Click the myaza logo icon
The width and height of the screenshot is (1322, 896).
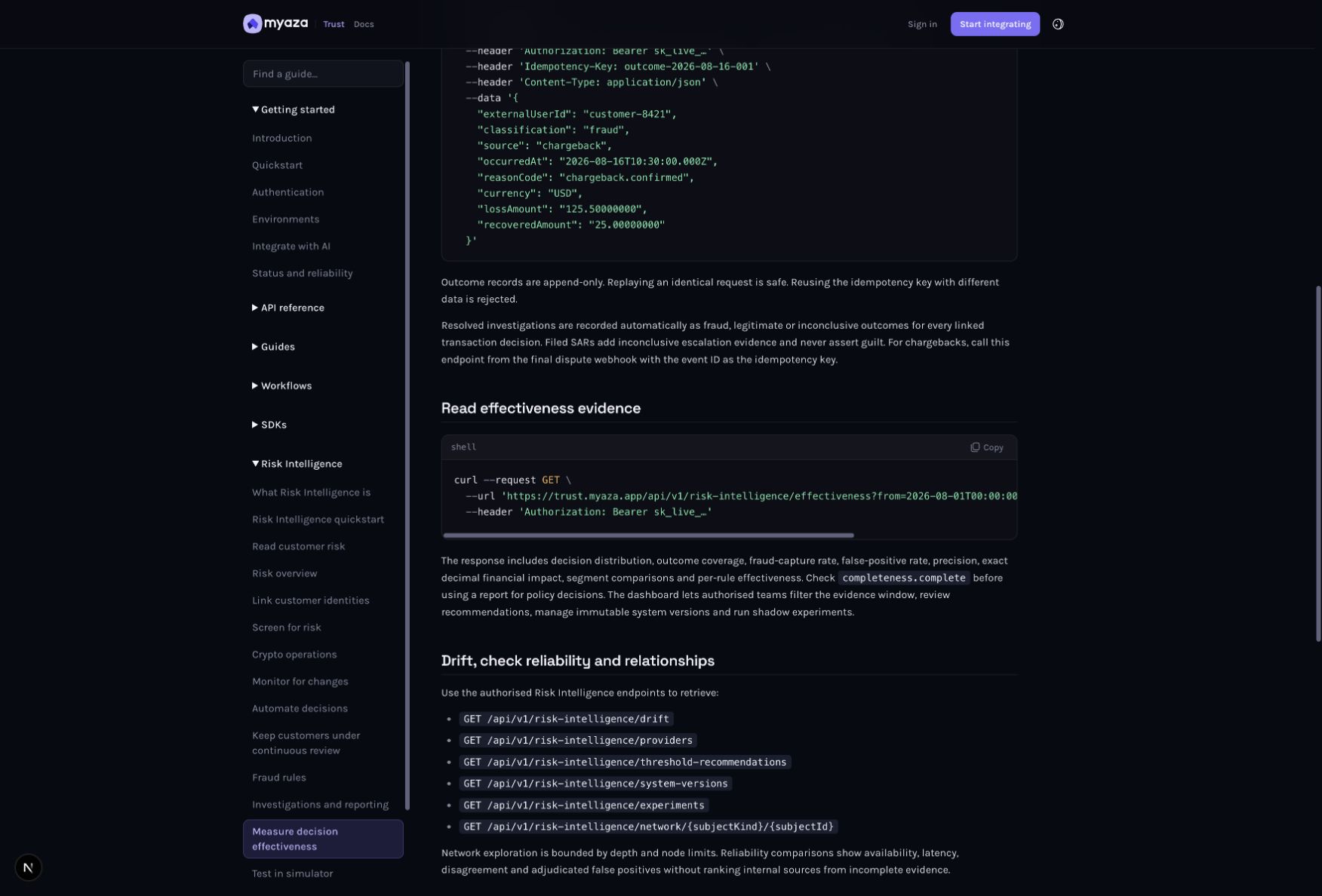(x=252, y=24)
